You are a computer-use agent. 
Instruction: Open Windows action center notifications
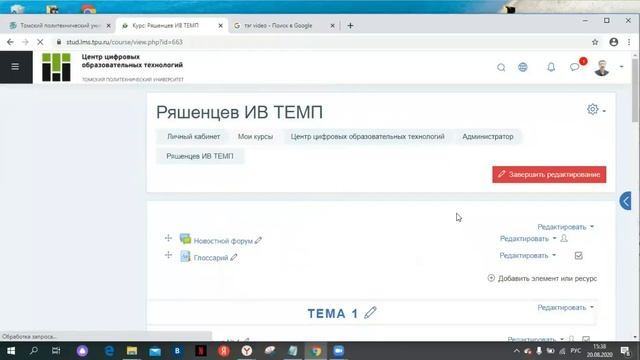coord(625,351)
